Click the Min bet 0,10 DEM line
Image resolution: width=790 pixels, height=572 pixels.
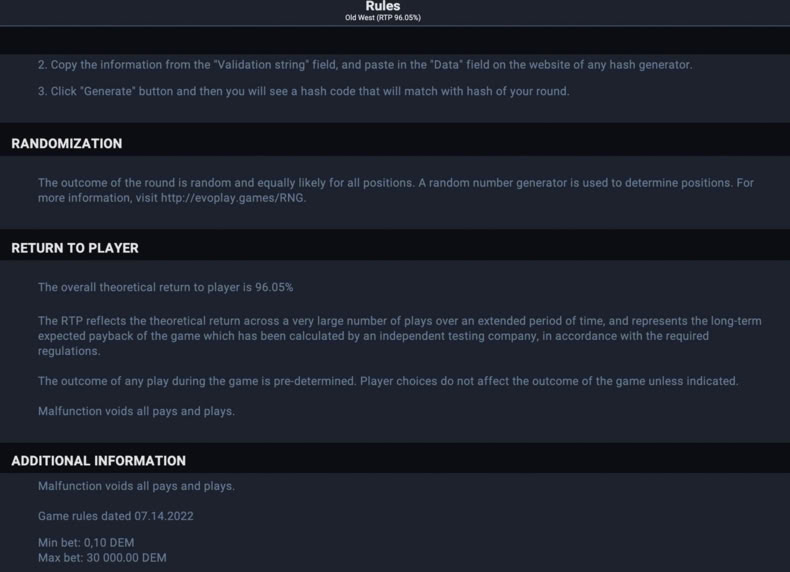86,543
